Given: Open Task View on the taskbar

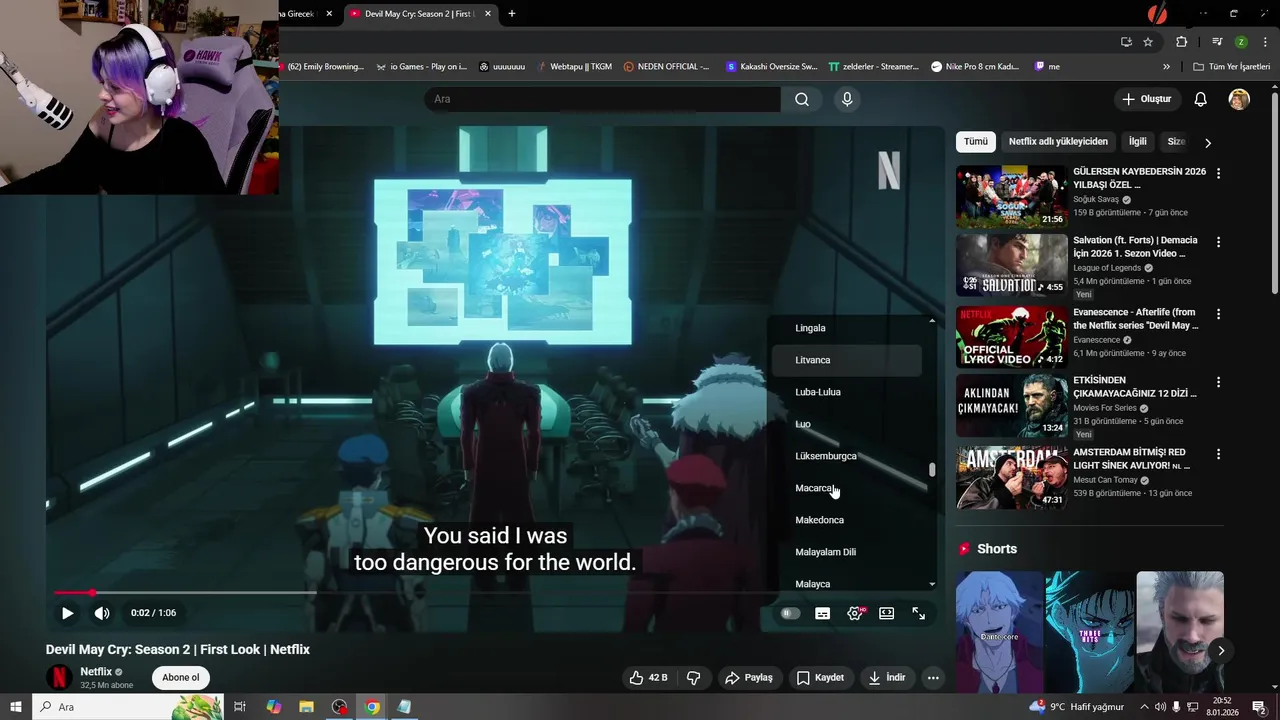Looking at the screenshot, I should (x=240, y=707).
